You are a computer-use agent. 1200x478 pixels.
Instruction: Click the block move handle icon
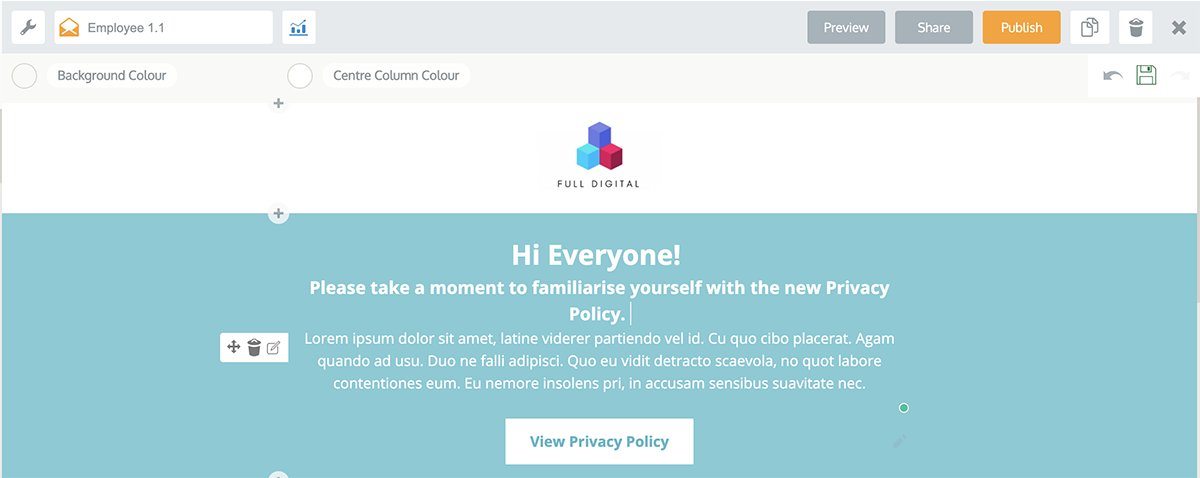pos(234,347)
